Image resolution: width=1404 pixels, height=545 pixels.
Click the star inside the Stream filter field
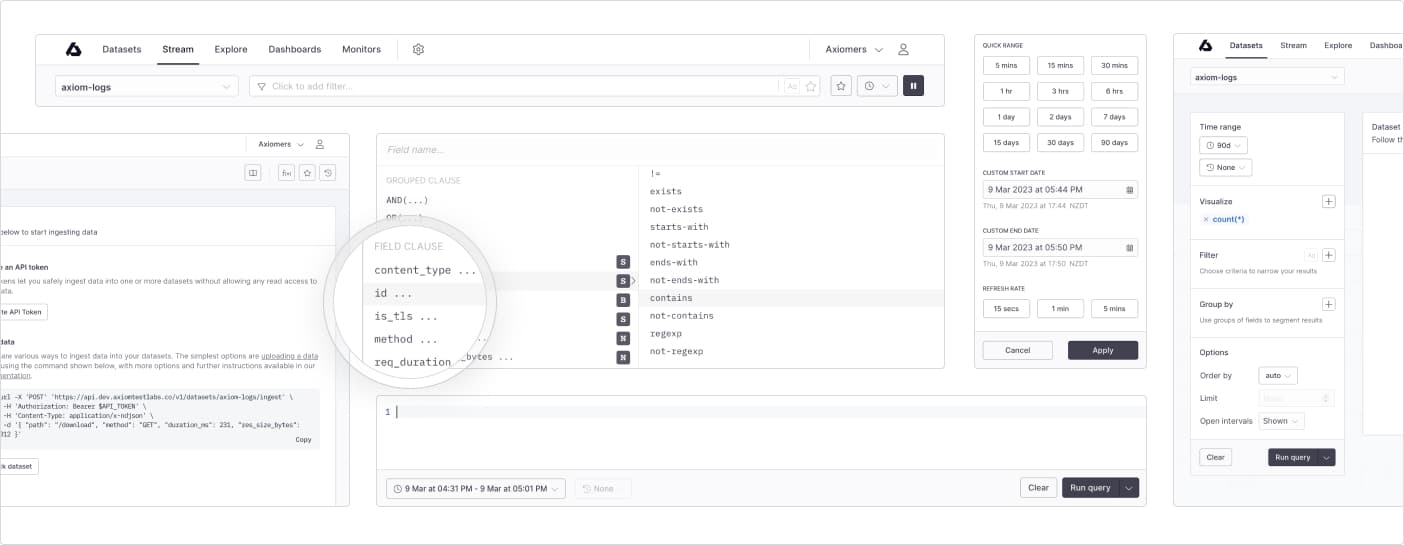pos(811,86)
